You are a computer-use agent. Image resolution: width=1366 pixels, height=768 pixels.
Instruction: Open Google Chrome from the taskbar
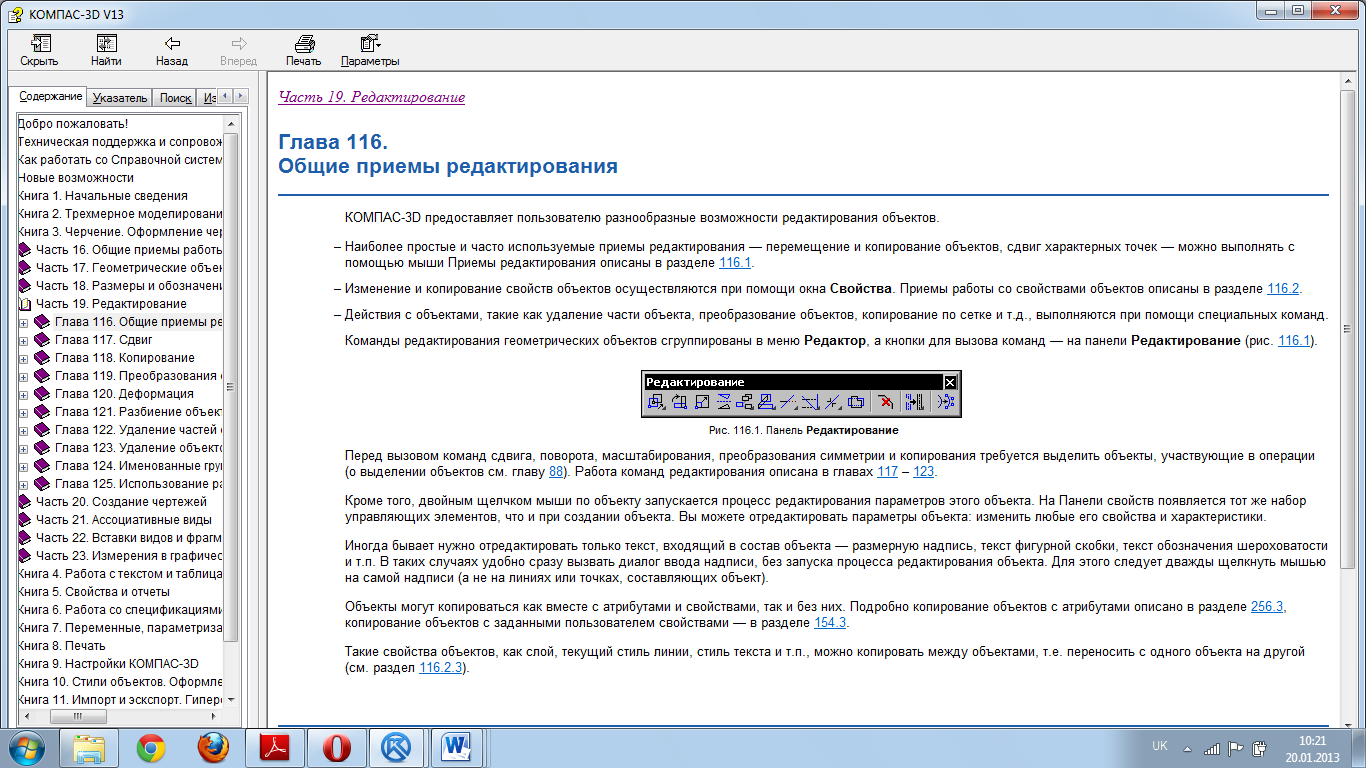click(x=152, y=747)
